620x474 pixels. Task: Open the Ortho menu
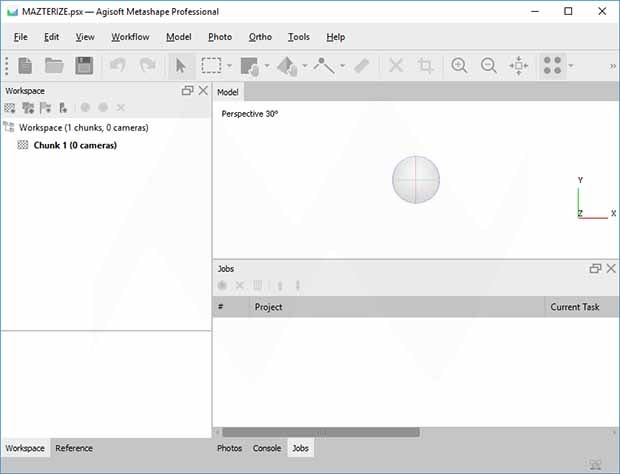260,37
